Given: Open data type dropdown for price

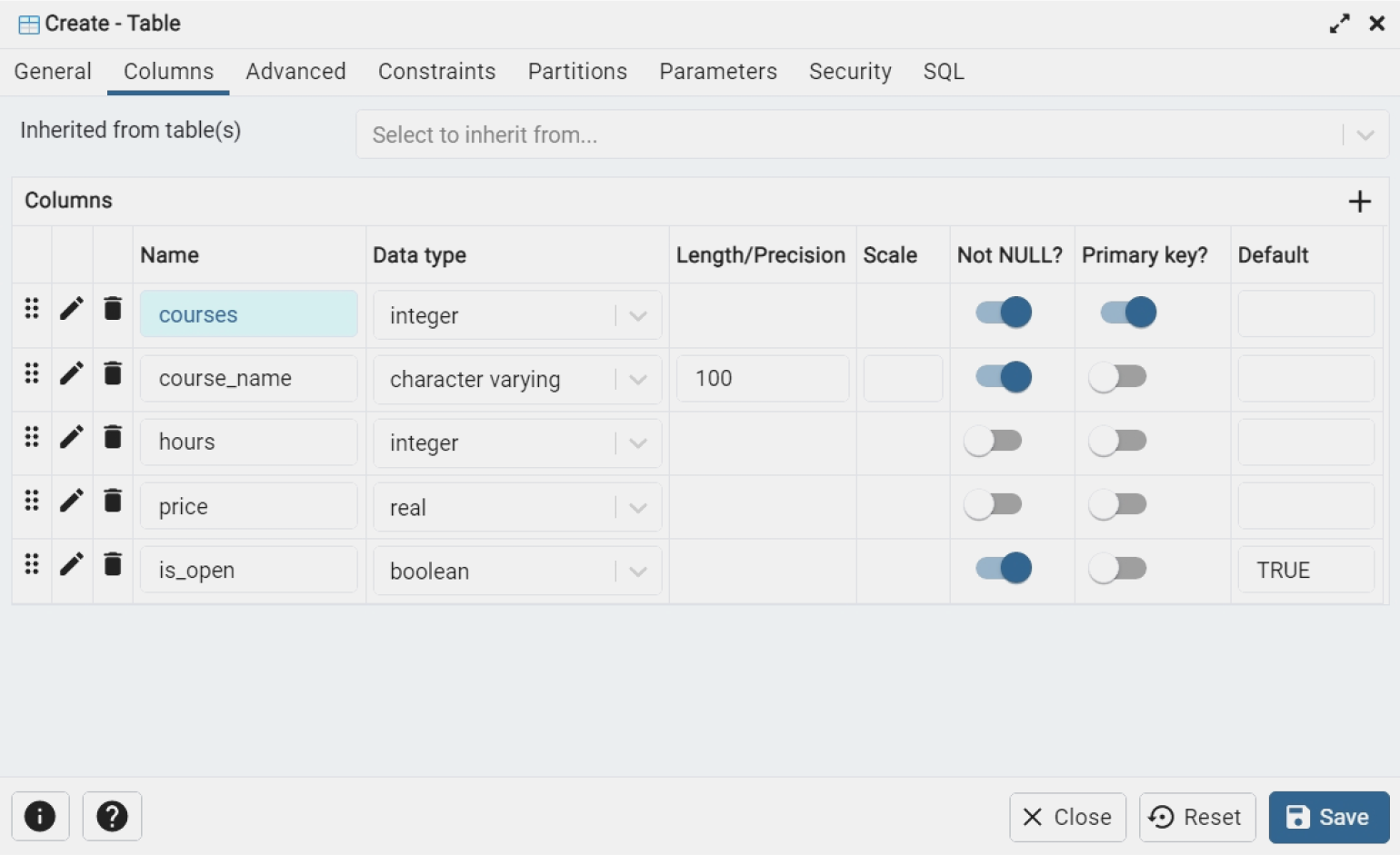Looking at the screenshot, I should (517, 507).
